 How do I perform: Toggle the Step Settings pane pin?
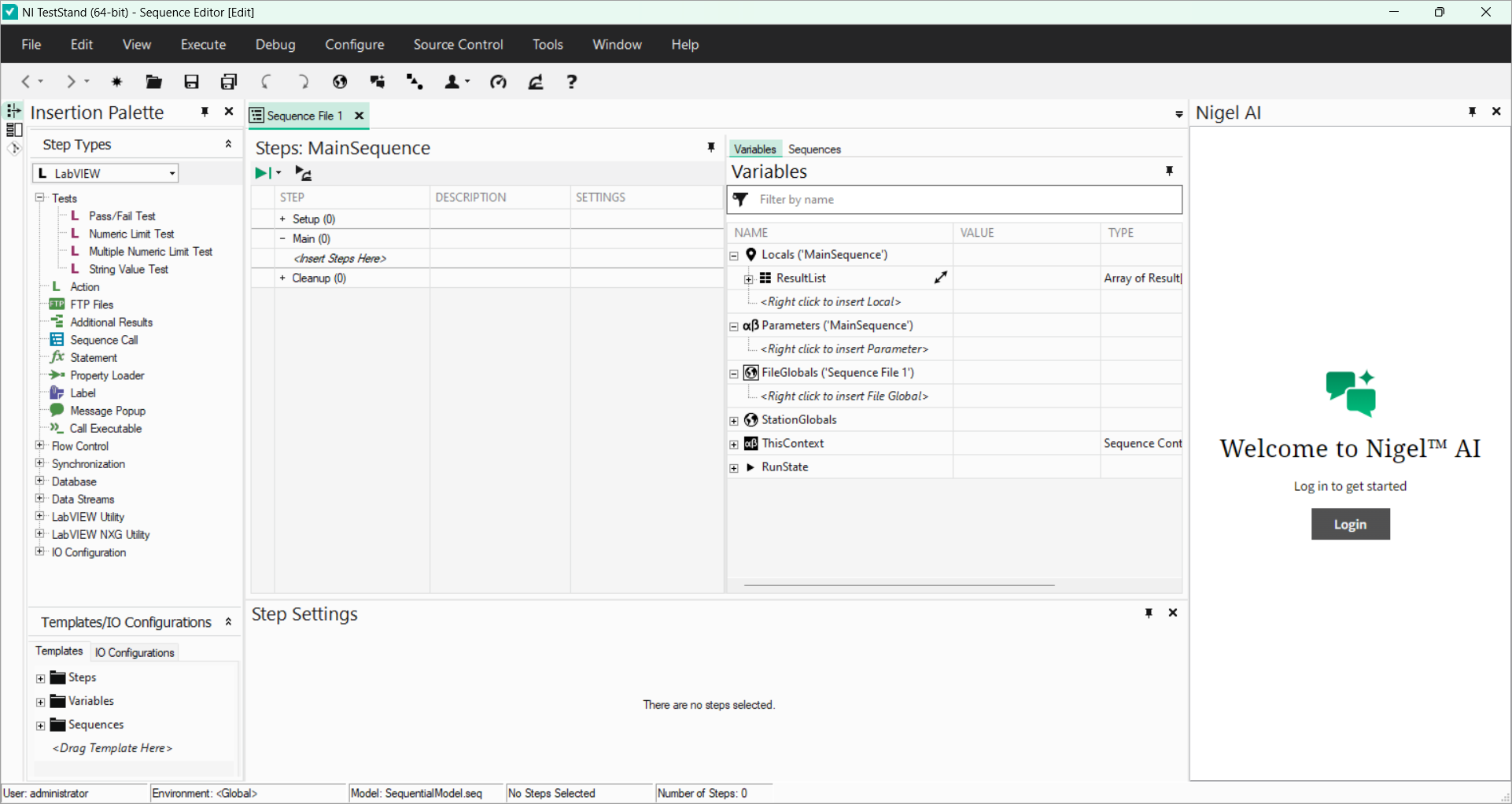[x=1149, y=613]
